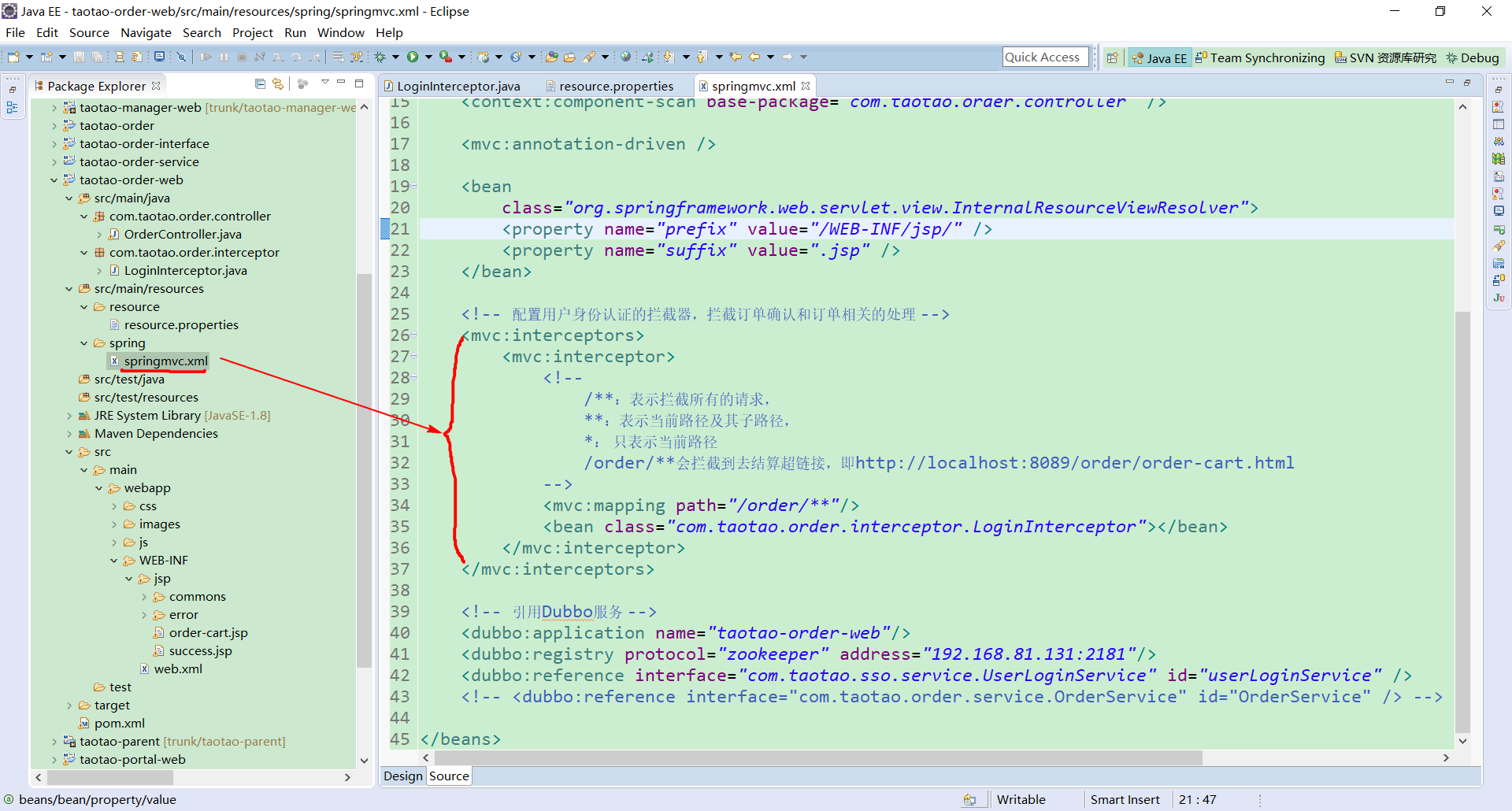Viewport: 1512px width, 811px height.
Task: Collapse the taotao-order-web project node
Action: 54,180
